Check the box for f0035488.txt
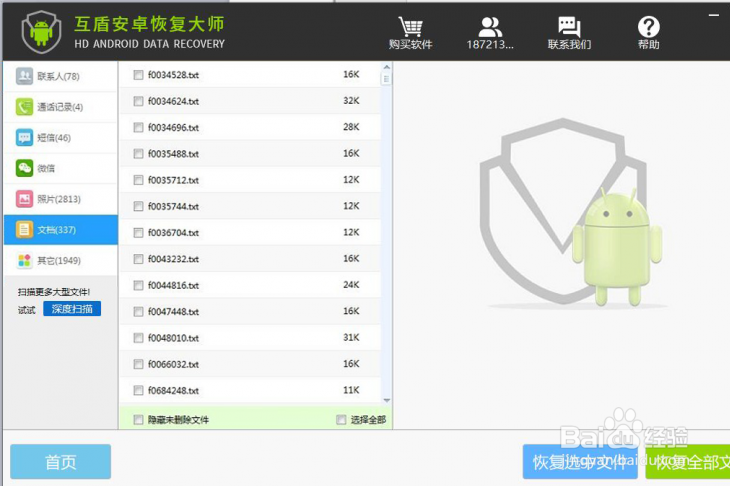Viewport: 730px width, 486px height. pyautogui.click(x=138, y=154)
